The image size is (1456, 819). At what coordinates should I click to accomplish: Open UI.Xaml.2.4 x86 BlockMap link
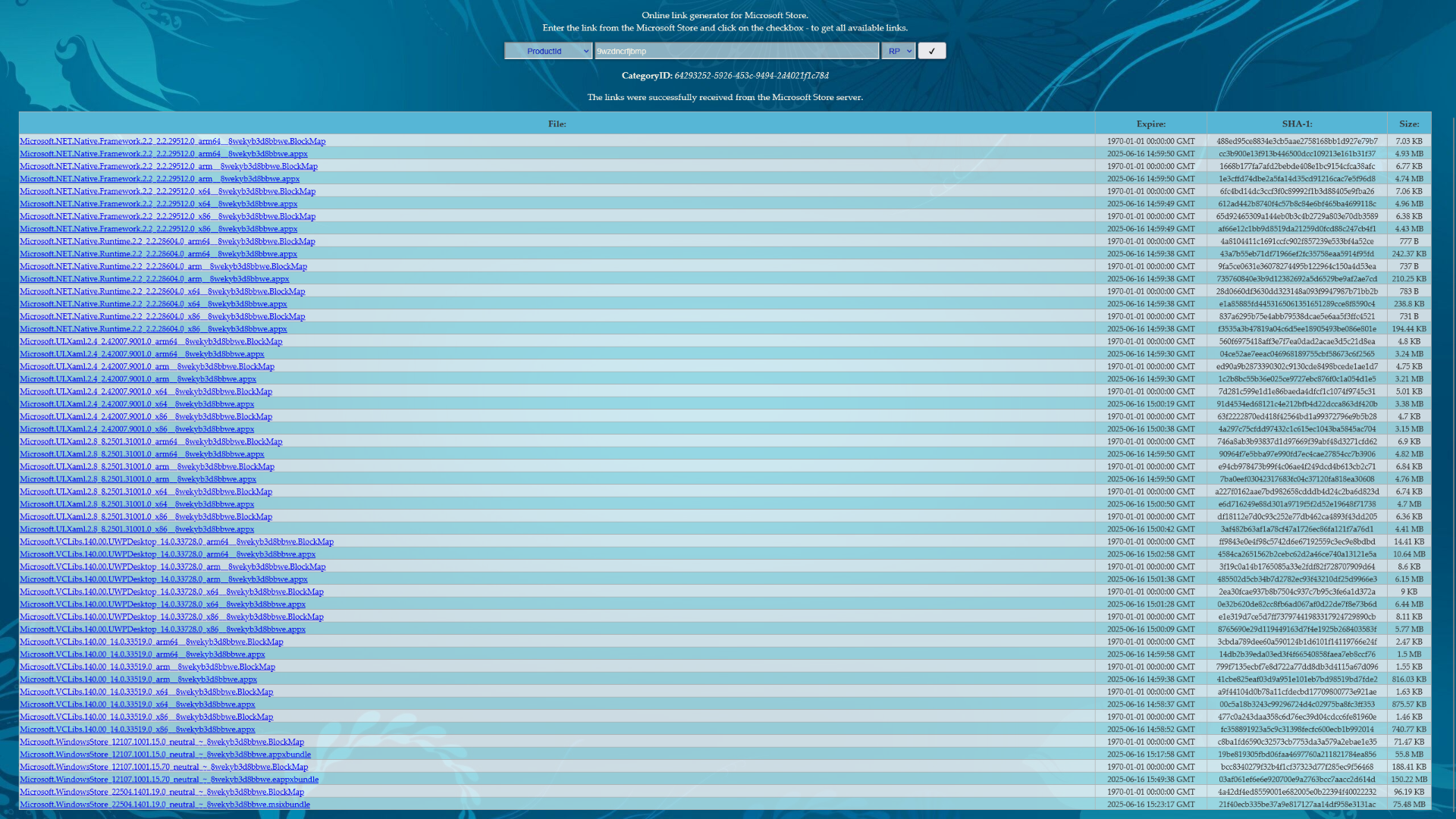(146, 416)
